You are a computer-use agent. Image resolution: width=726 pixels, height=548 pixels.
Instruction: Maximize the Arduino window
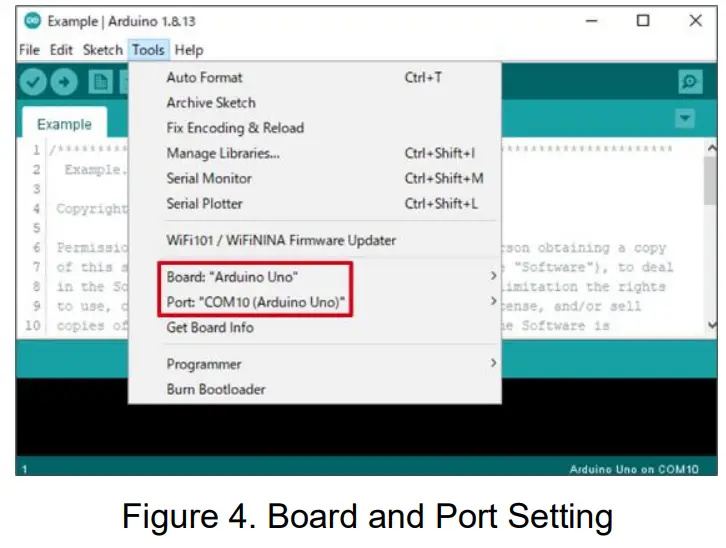pyautogui.click(x=643, y=21)
